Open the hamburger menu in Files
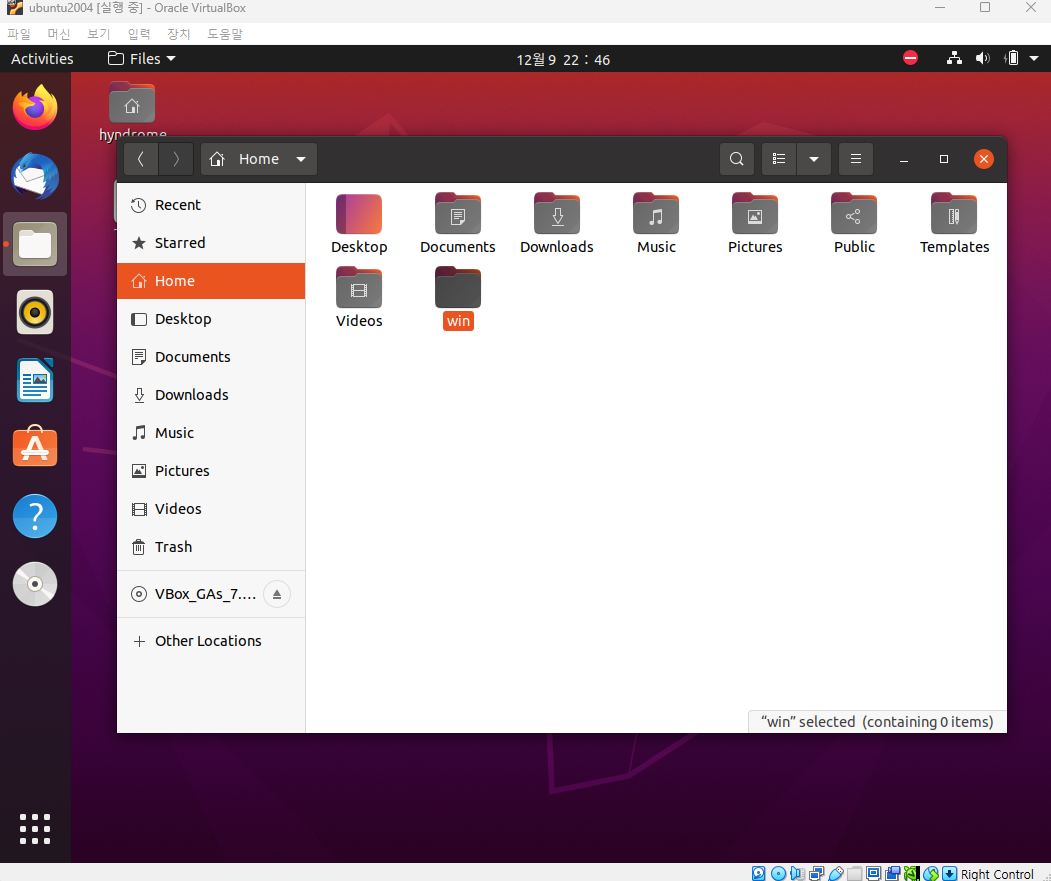This screenshot has height=881, width=1051. [856, 159]
